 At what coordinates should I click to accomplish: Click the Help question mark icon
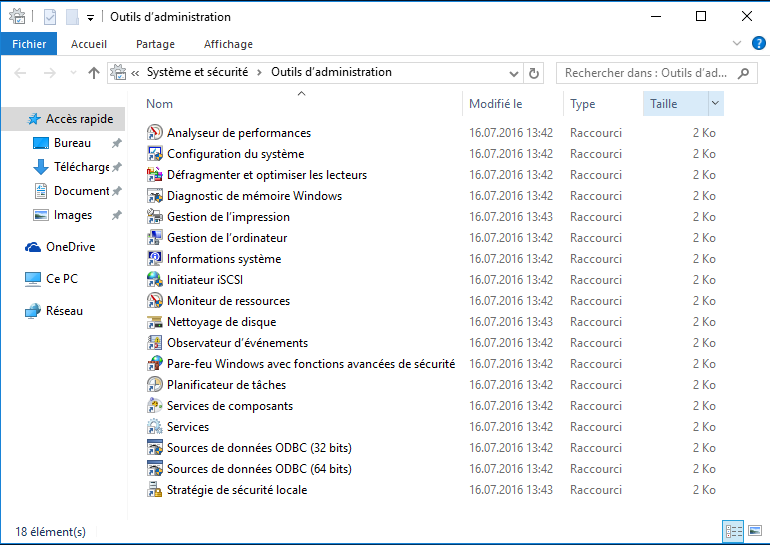pyautogui.click(x=758, y=43)
